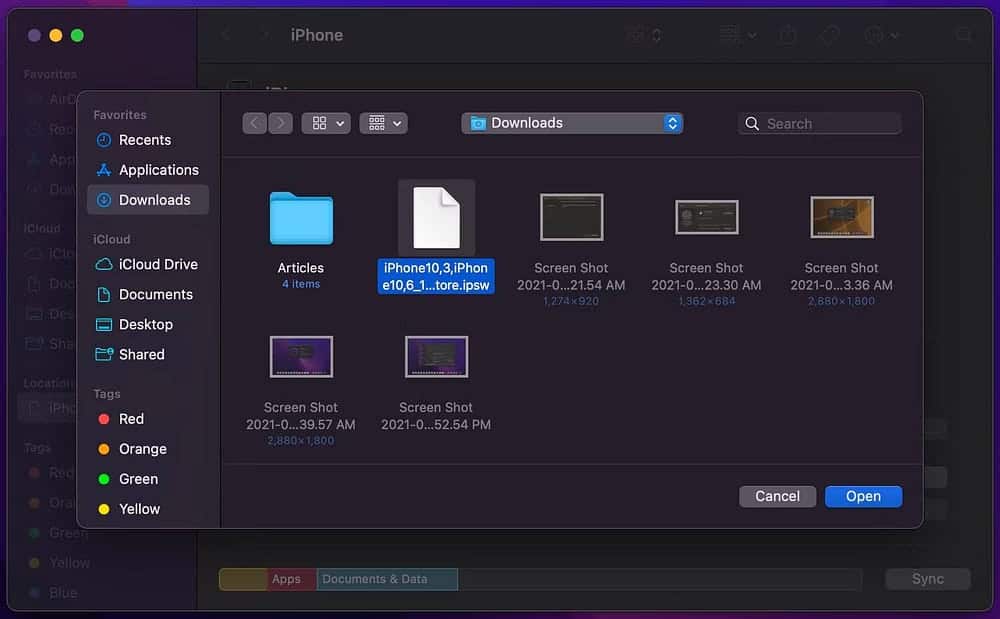Open iCloud Drive in the sidebar
This screenshot has width=1000, height=619.
(157, 264)
